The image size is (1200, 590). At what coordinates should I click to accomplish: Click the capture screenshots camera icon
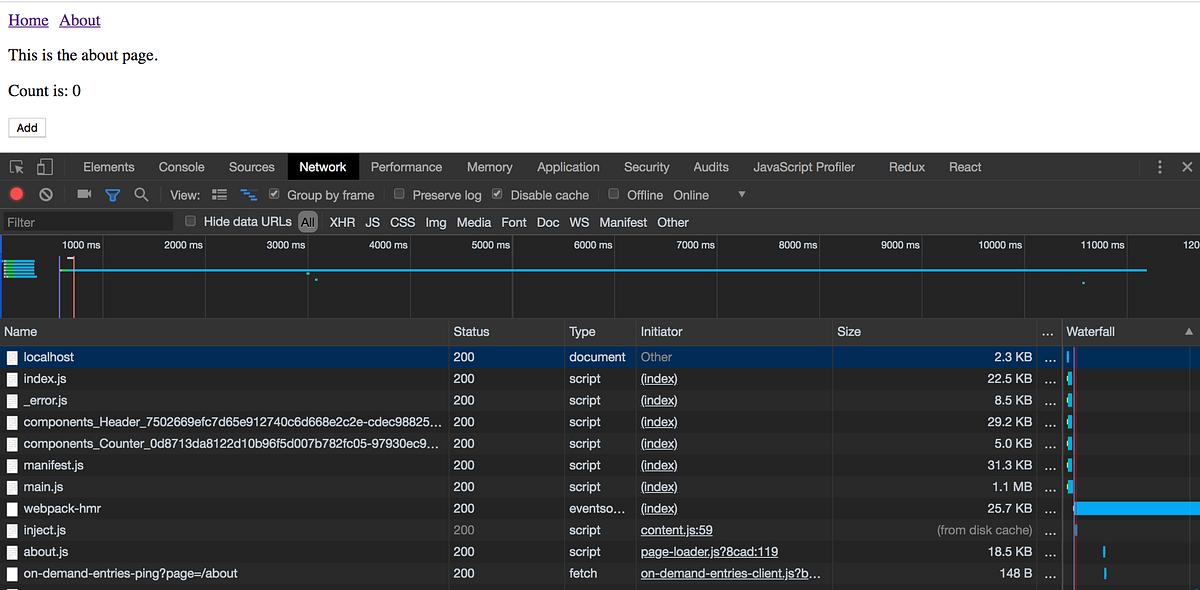84,195
